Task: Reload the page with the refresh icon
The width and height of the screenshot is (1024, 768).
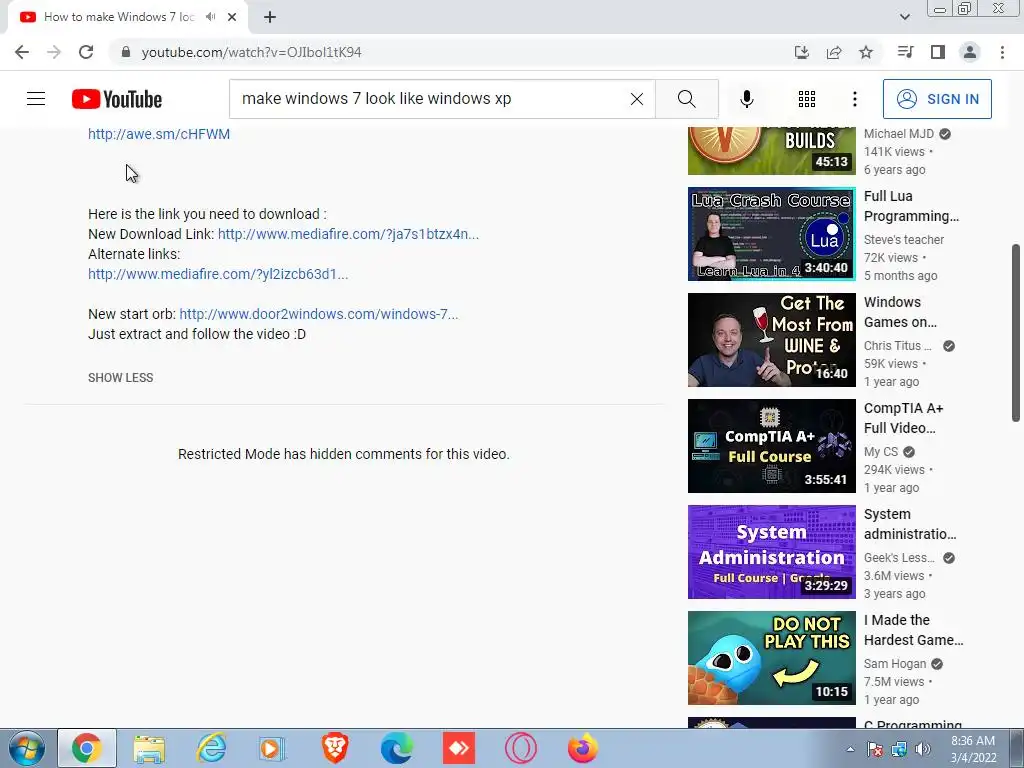Action: [x=86, y=52]
